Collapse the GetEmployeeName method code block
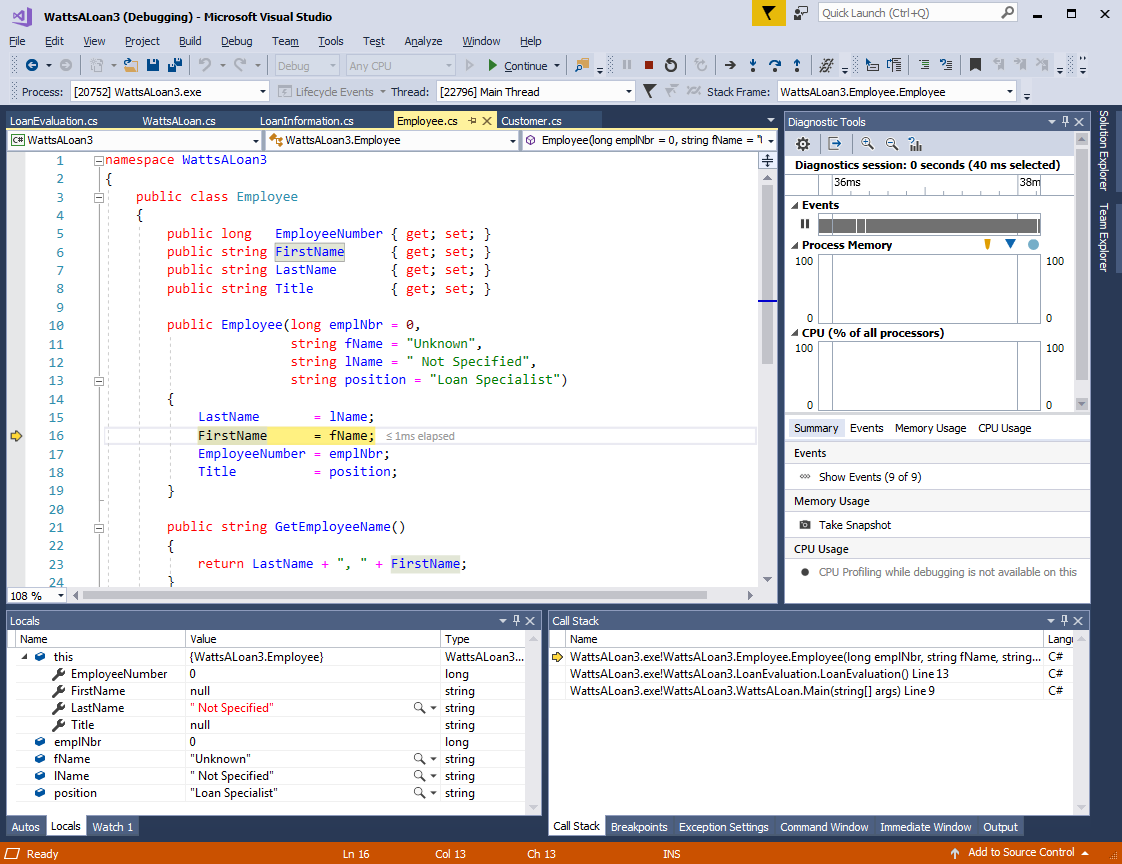Image resolution: width=1122 pixels, height=864 pixels. click(99, 528)
